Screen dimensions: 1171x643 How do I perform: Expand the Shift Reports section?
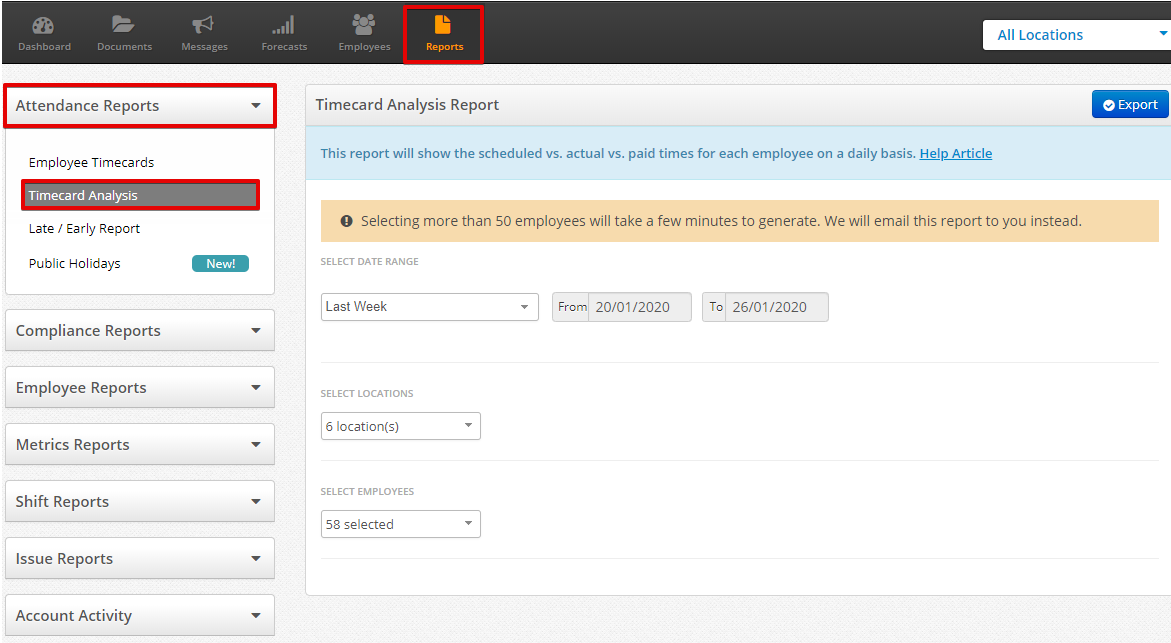[140, 501]
